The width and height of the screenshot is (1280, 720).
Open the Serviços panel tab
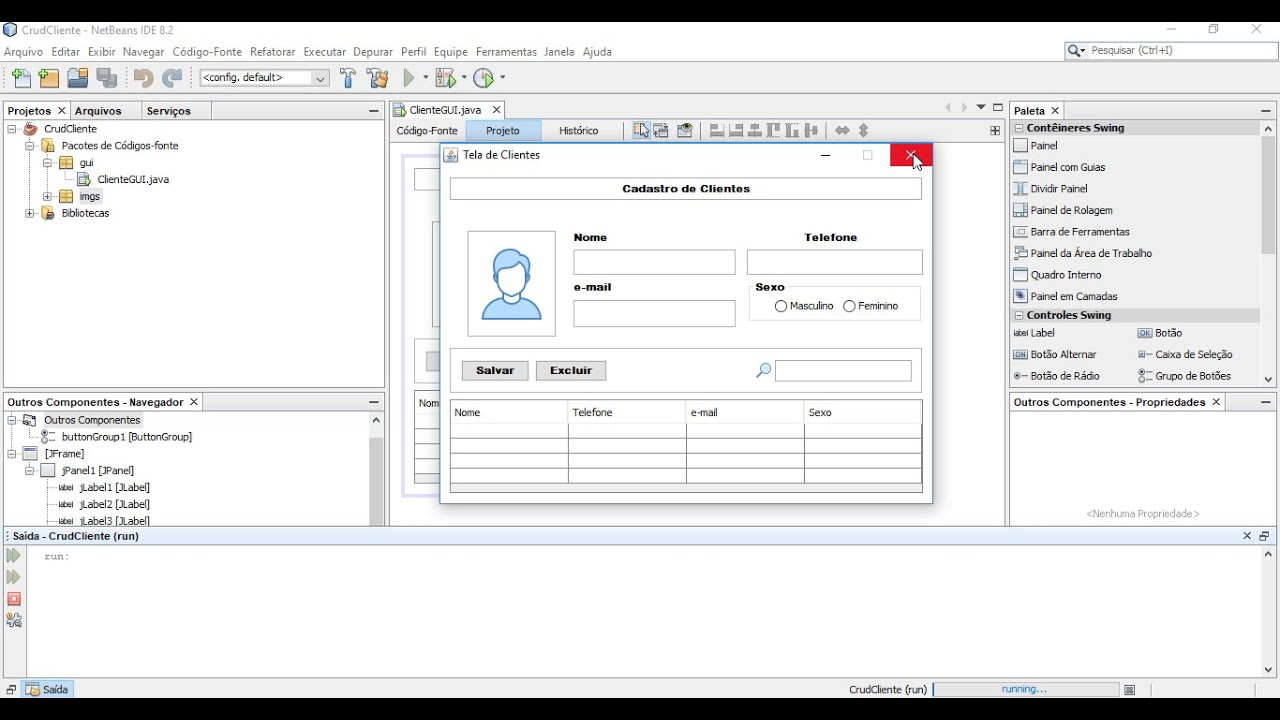click(x=168, y=111)
